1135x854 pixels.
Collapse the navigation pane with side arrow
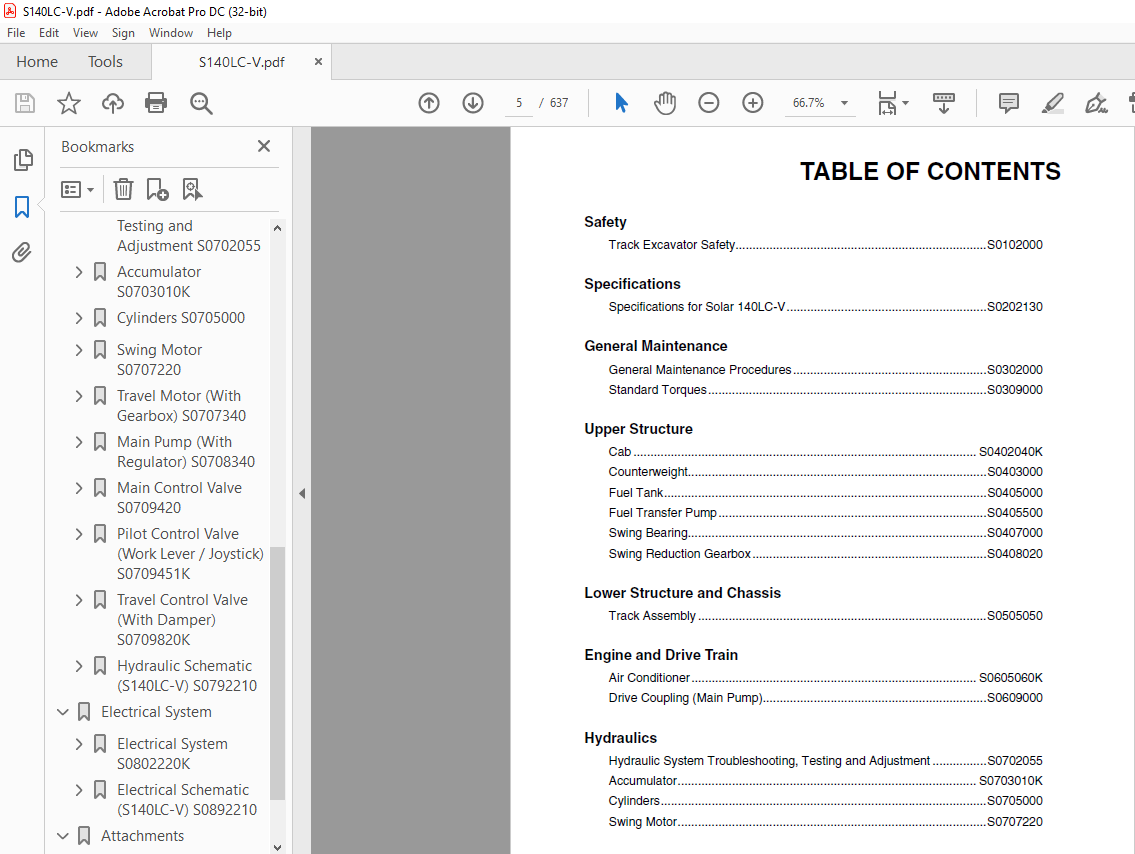point(302,494)
